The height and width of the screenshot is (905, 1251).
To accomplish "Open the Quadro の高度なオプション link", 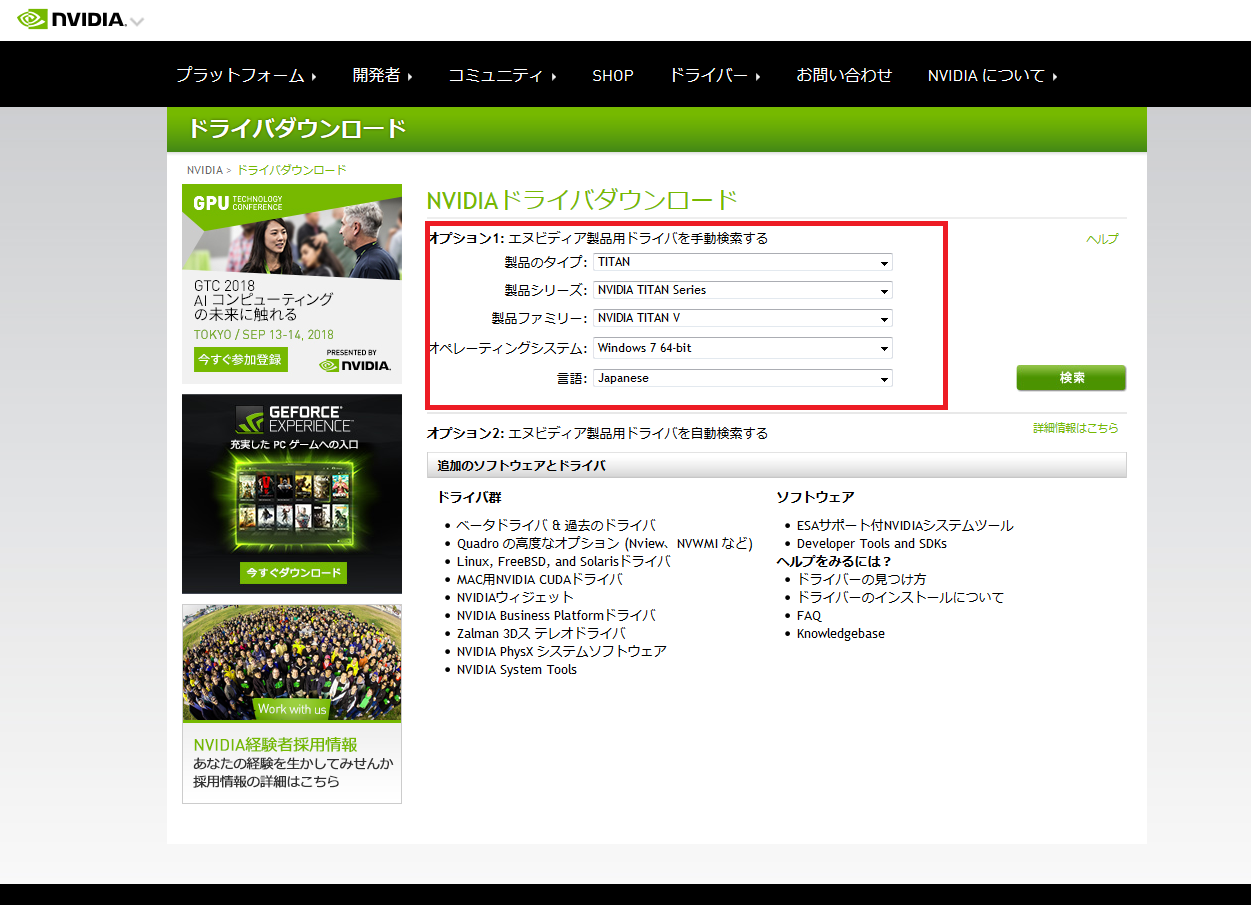I will click(604, 543).
